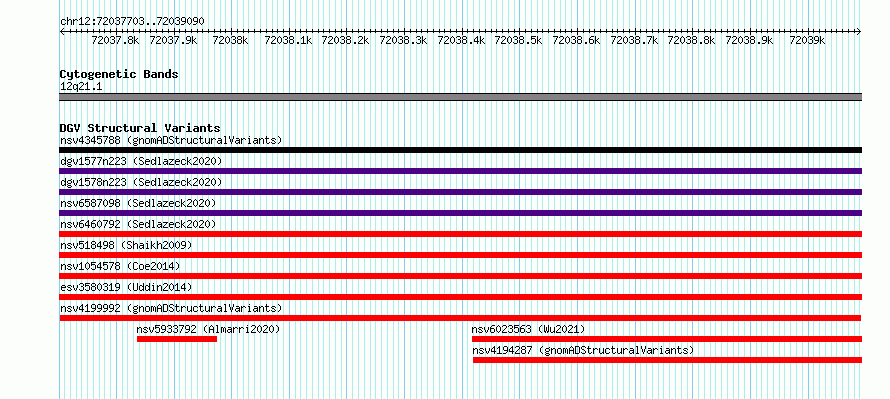890x399 pixels.
Task: Select the Cytogenetic Bands track title
Action: (119, 74)
